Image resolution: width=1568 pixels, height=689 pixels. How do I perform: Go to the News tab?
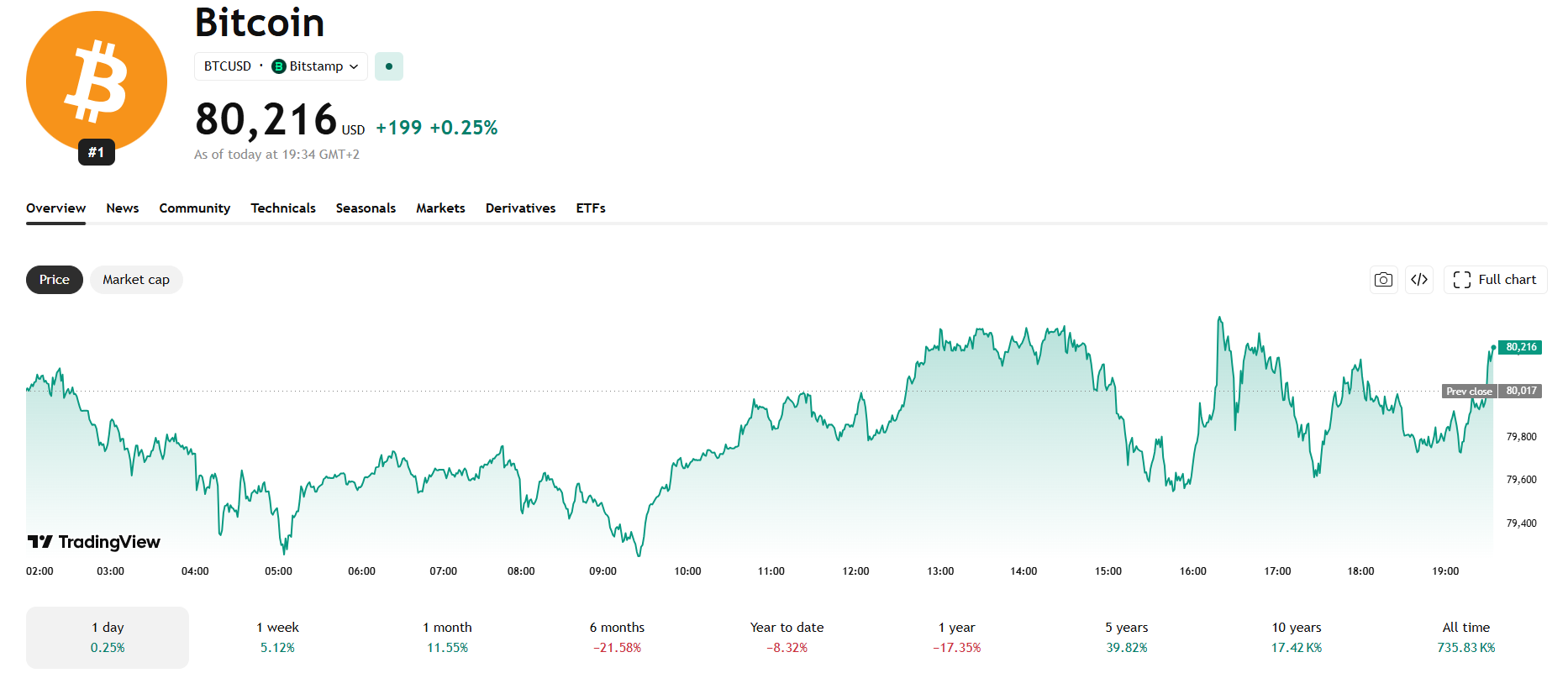pos(123,208)
